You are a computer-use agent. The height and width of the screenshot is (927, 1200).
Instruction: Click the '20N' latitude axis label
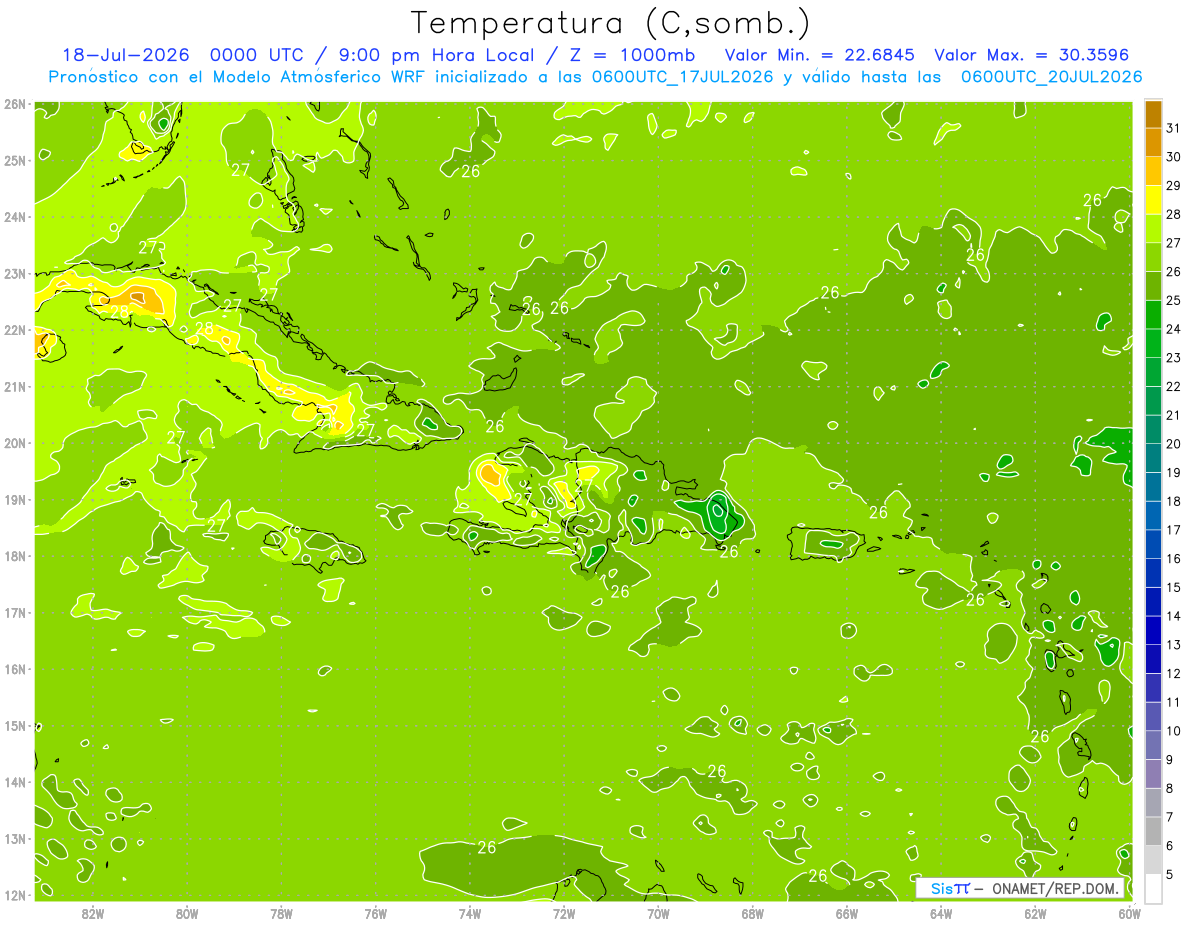[x=14, y=443]
